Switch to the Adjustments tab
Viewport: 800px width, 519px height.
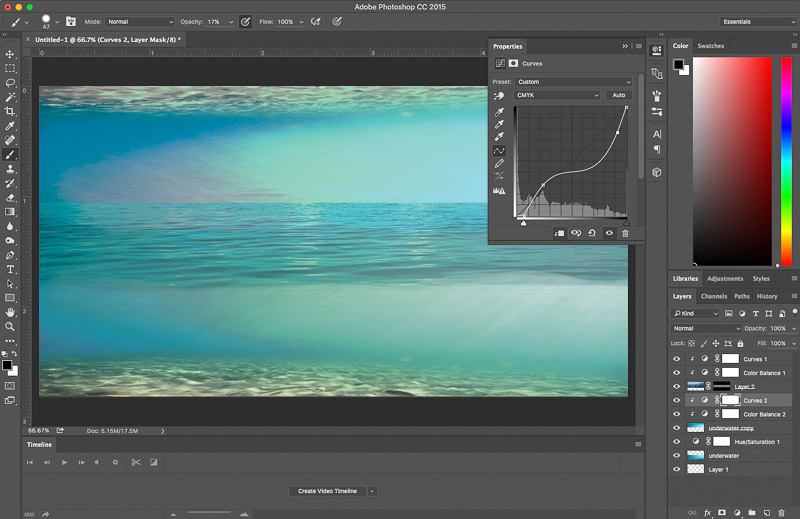pos(725,279)
